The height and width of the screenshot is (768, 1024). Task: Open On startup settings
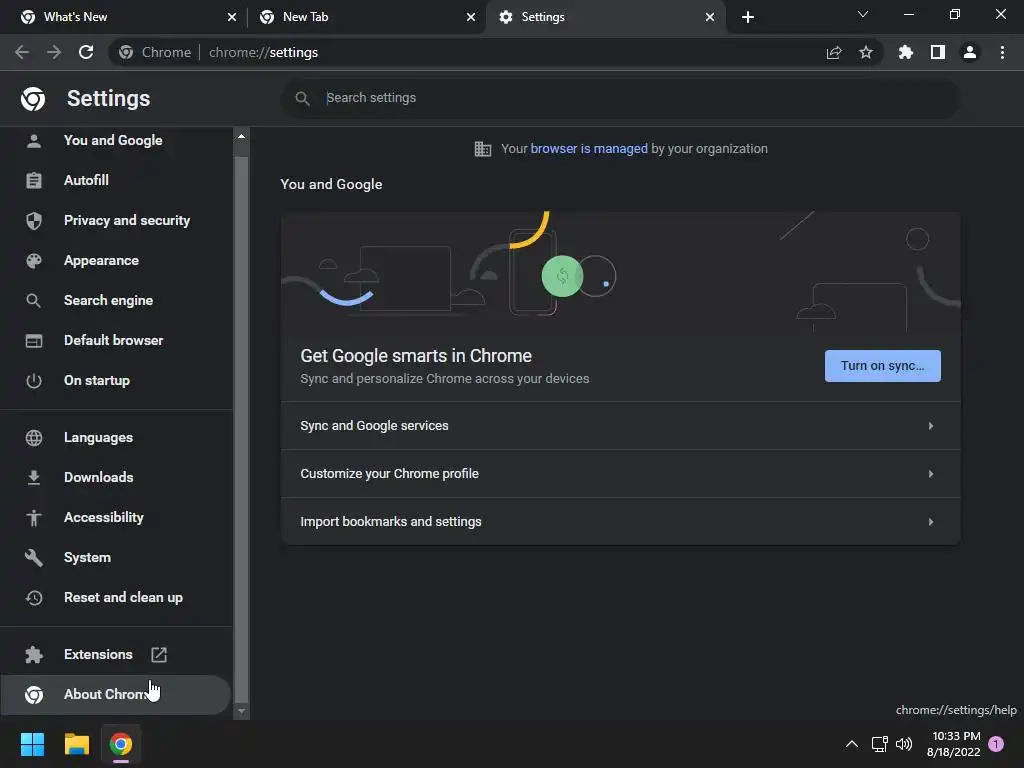coord(116,381)
